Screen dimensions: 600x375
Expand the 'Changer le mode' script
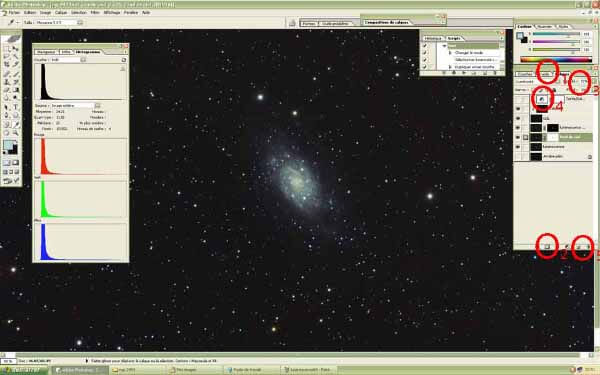[x=450, y=53]
